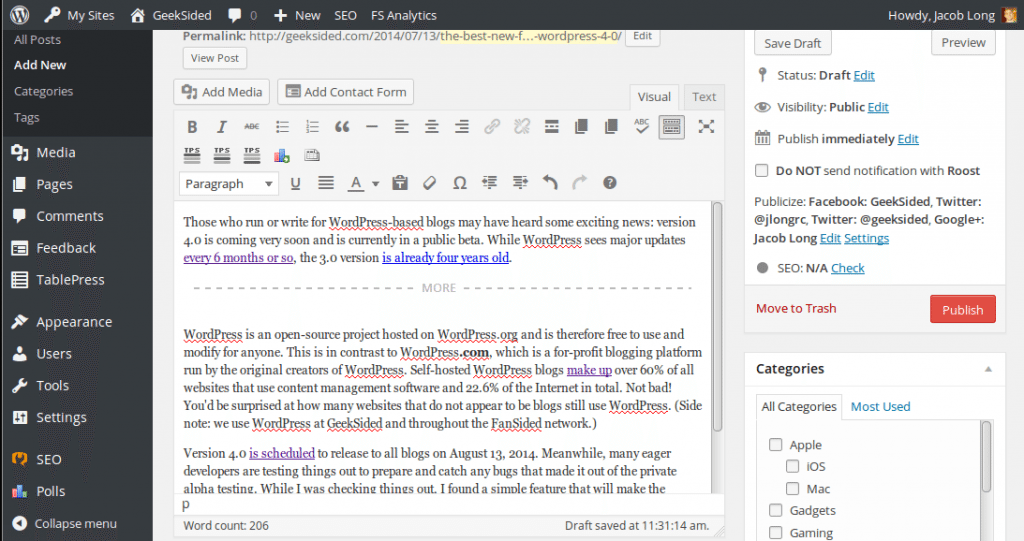Click the WordPress logo in the admin bar
Image resolution: width=1024 pixels, height=541 pixels.
(20, 14)
